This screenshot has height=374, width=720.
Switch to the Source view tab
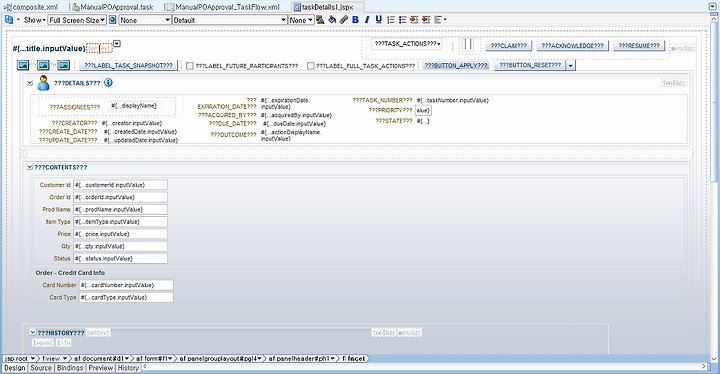point(41,368)
